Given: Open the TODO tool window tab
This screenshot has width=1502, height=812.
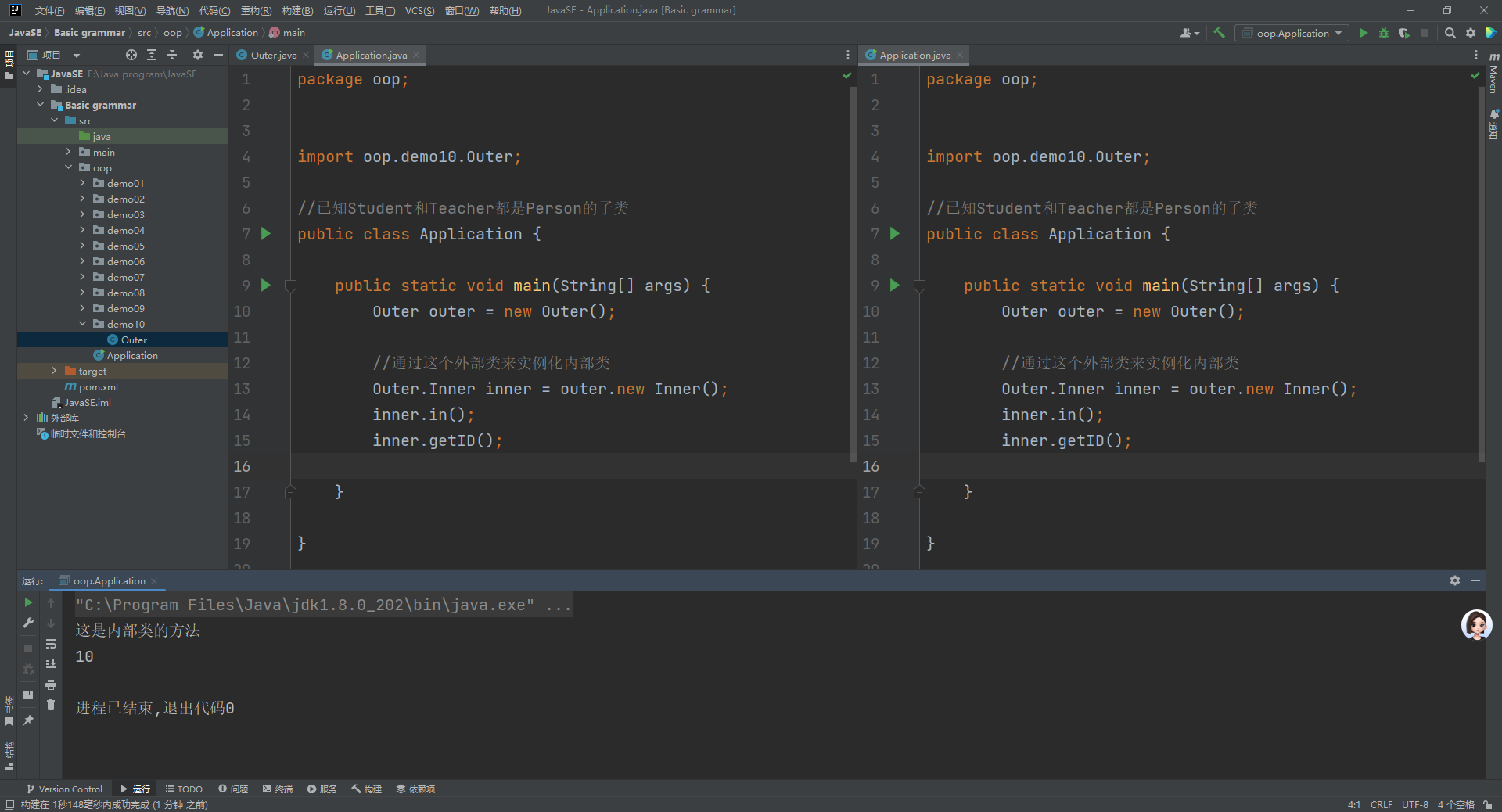Looking at the screenshot, I should 184,789.
